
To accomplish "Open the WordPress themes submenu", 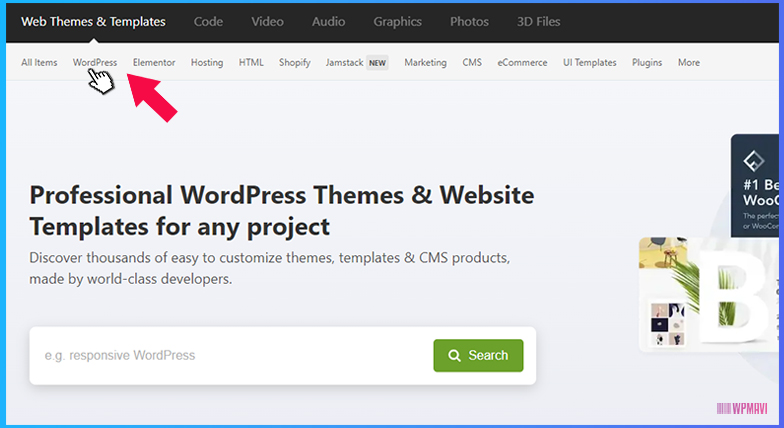I will click(94, 62).
